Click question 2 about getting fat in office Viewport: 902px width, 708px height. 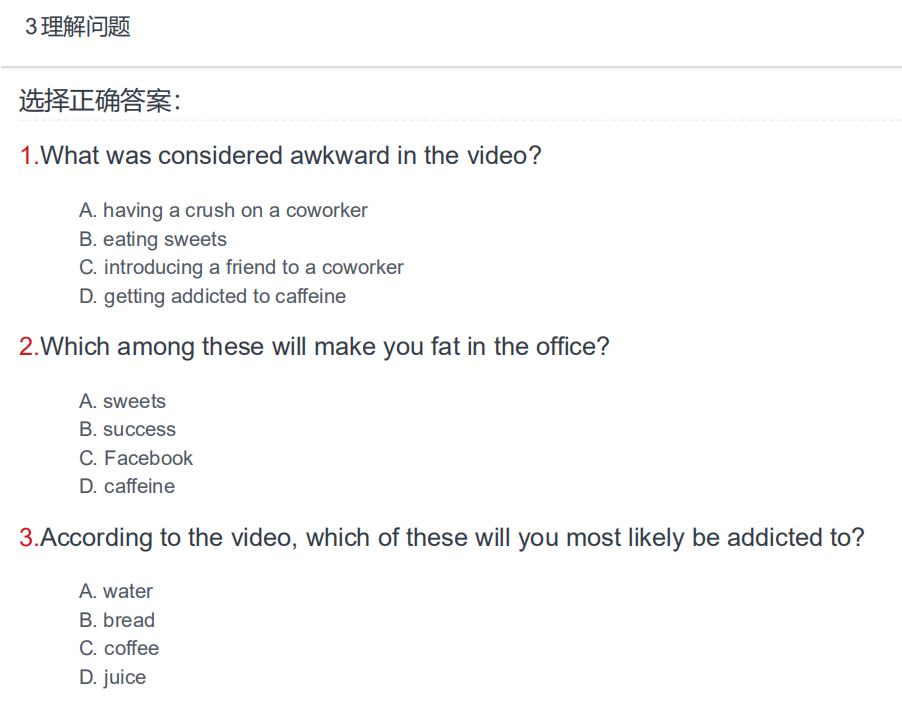tap(314, 347)
